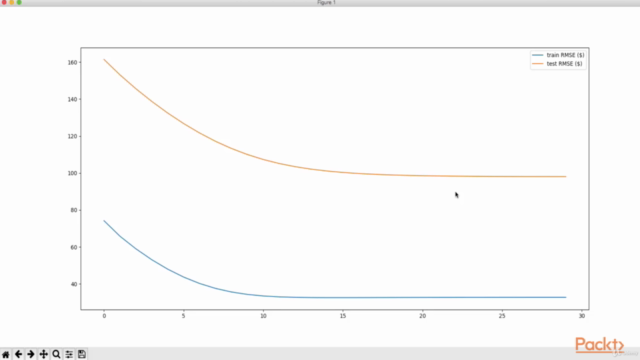Click the x-axis tick label 5
The height and width of the screenshot is (360, 640).
tap(184, 316)
